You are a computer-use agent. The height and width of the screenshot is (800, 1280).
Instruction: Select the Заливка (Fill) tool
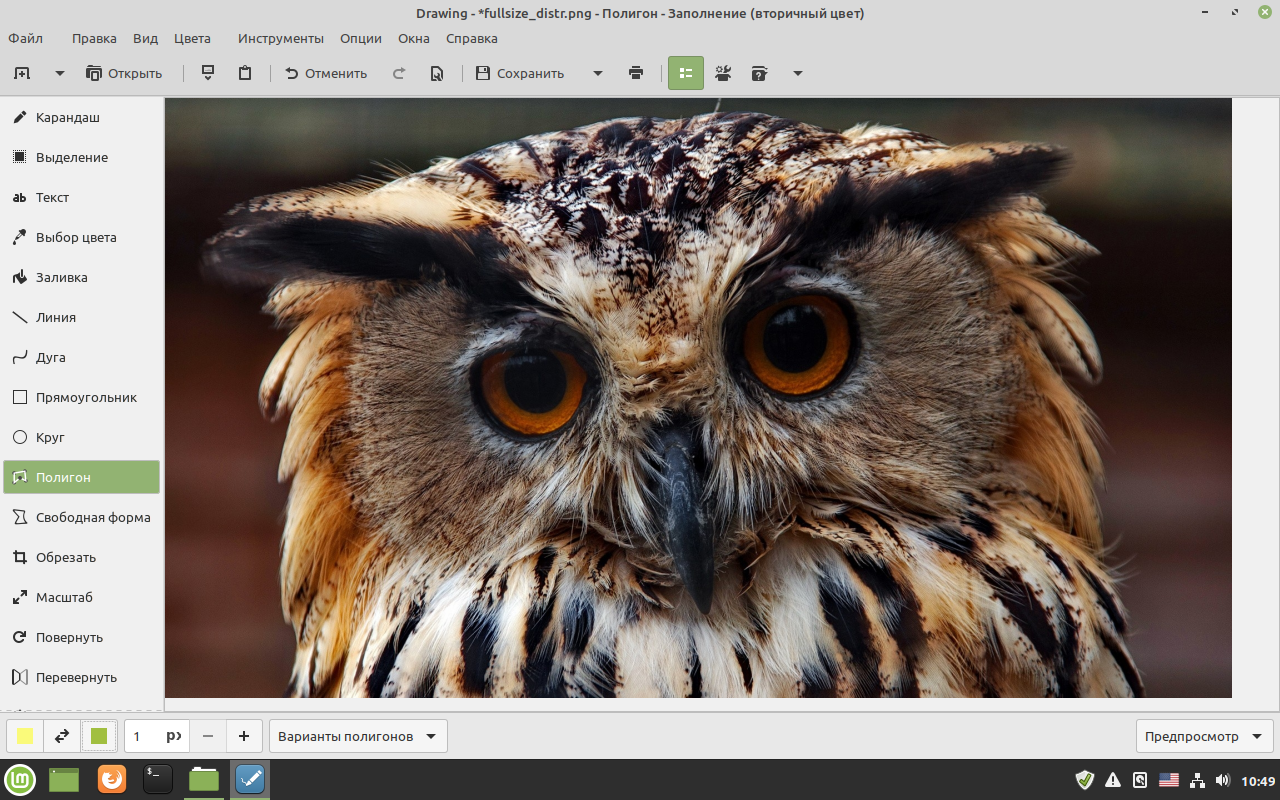[x=63, y=277]
